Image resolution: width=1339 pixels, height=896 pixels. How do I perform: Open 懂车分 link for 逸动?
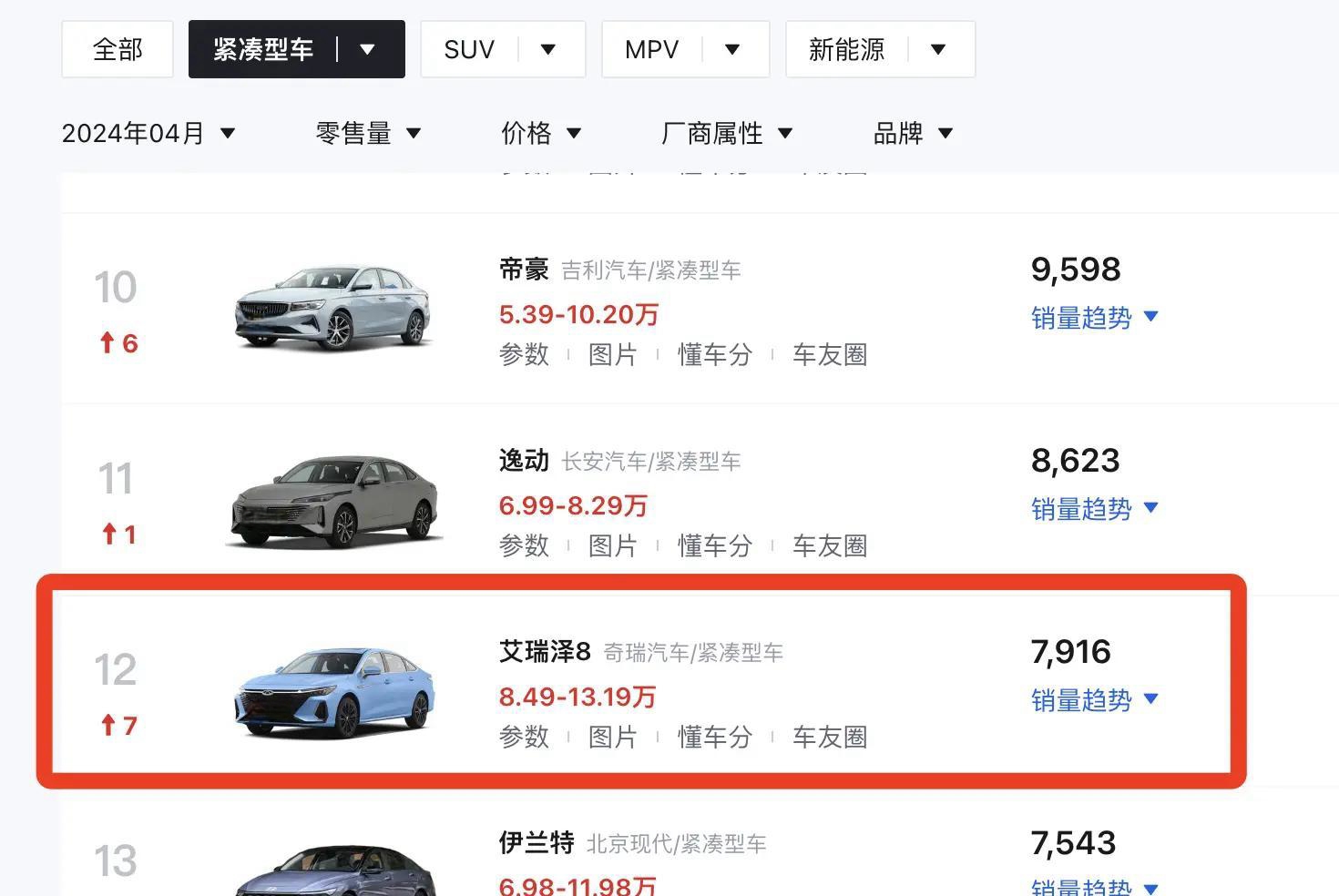coord(715,545)
